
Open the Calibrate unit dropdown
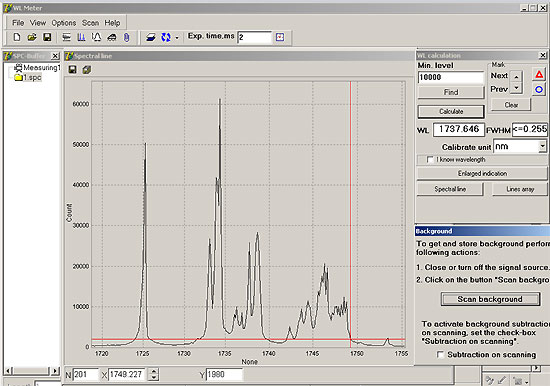542,146
